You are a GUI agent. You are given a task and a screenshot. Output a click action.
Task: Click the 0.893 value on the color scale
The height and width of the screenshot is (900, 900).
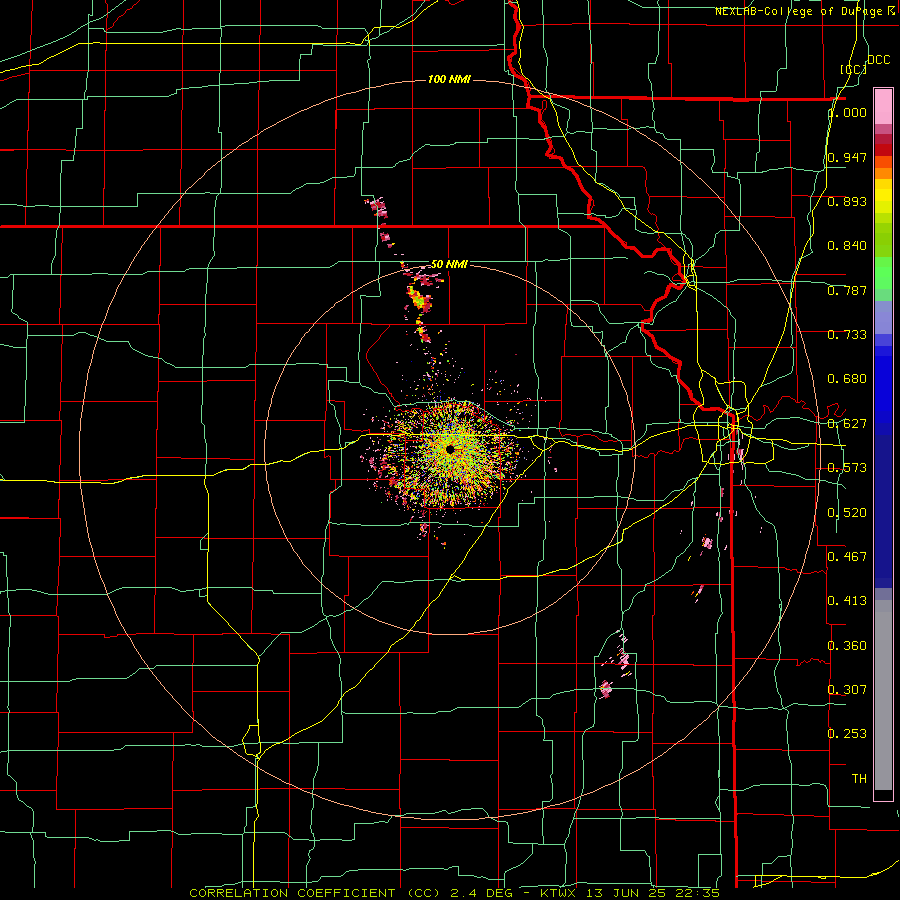pos(847,201)
